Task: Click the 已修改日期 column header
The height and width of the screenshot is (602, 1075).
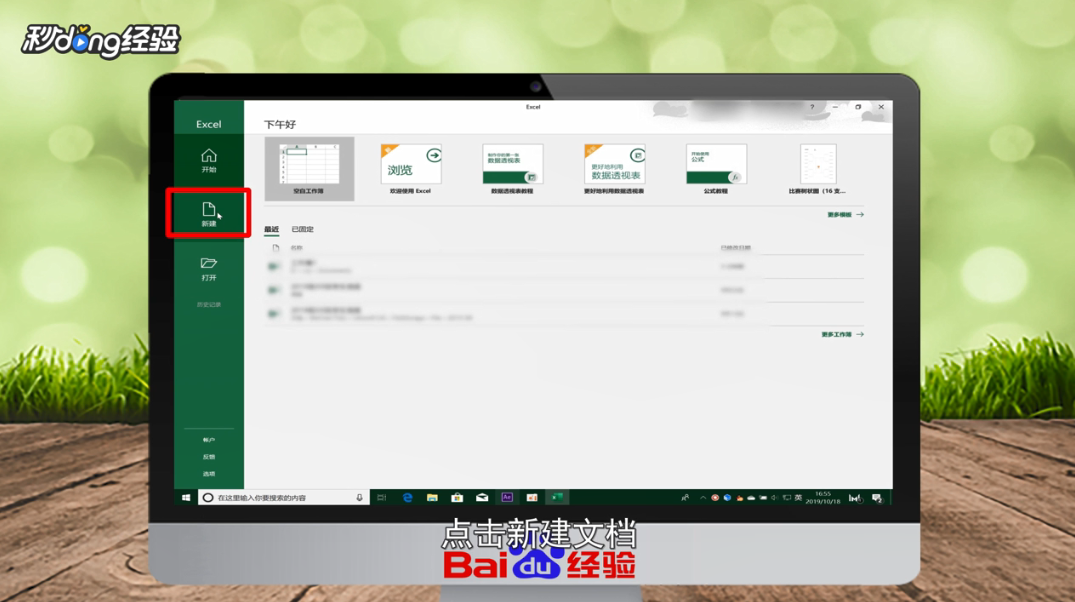Action: coord(735,248)
